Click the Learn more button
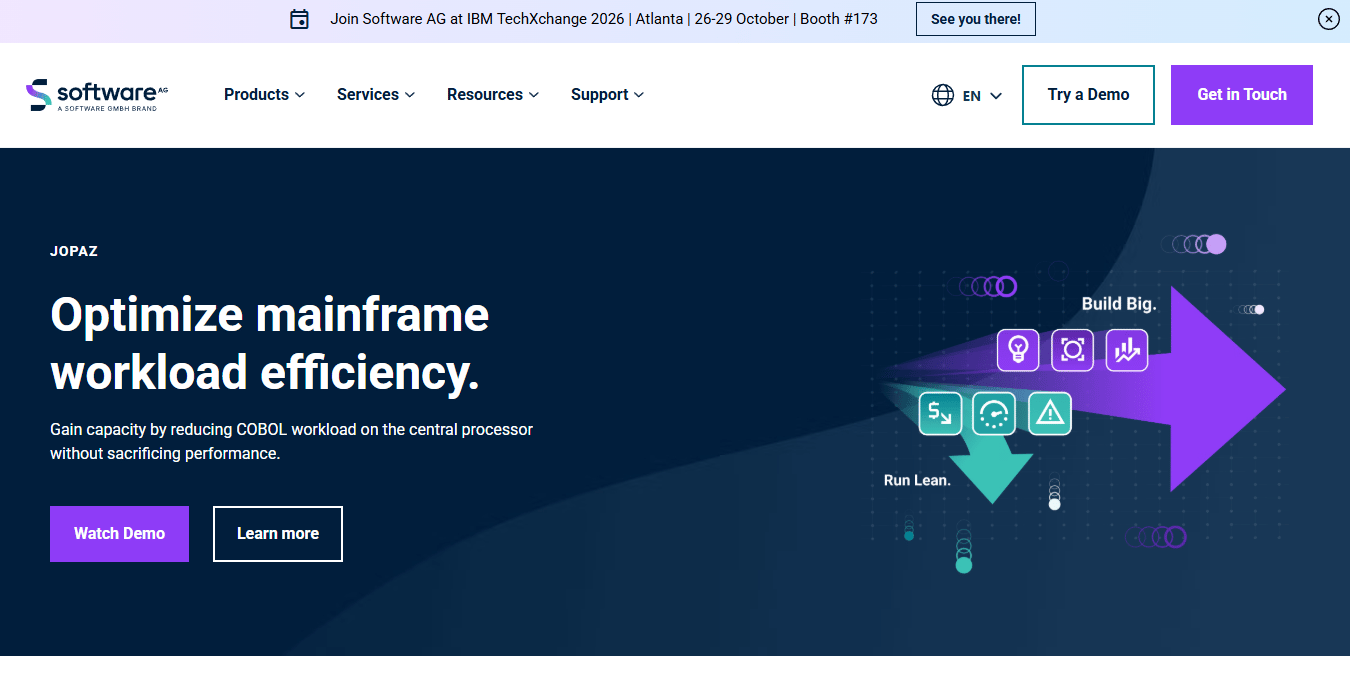 point(278,534)
